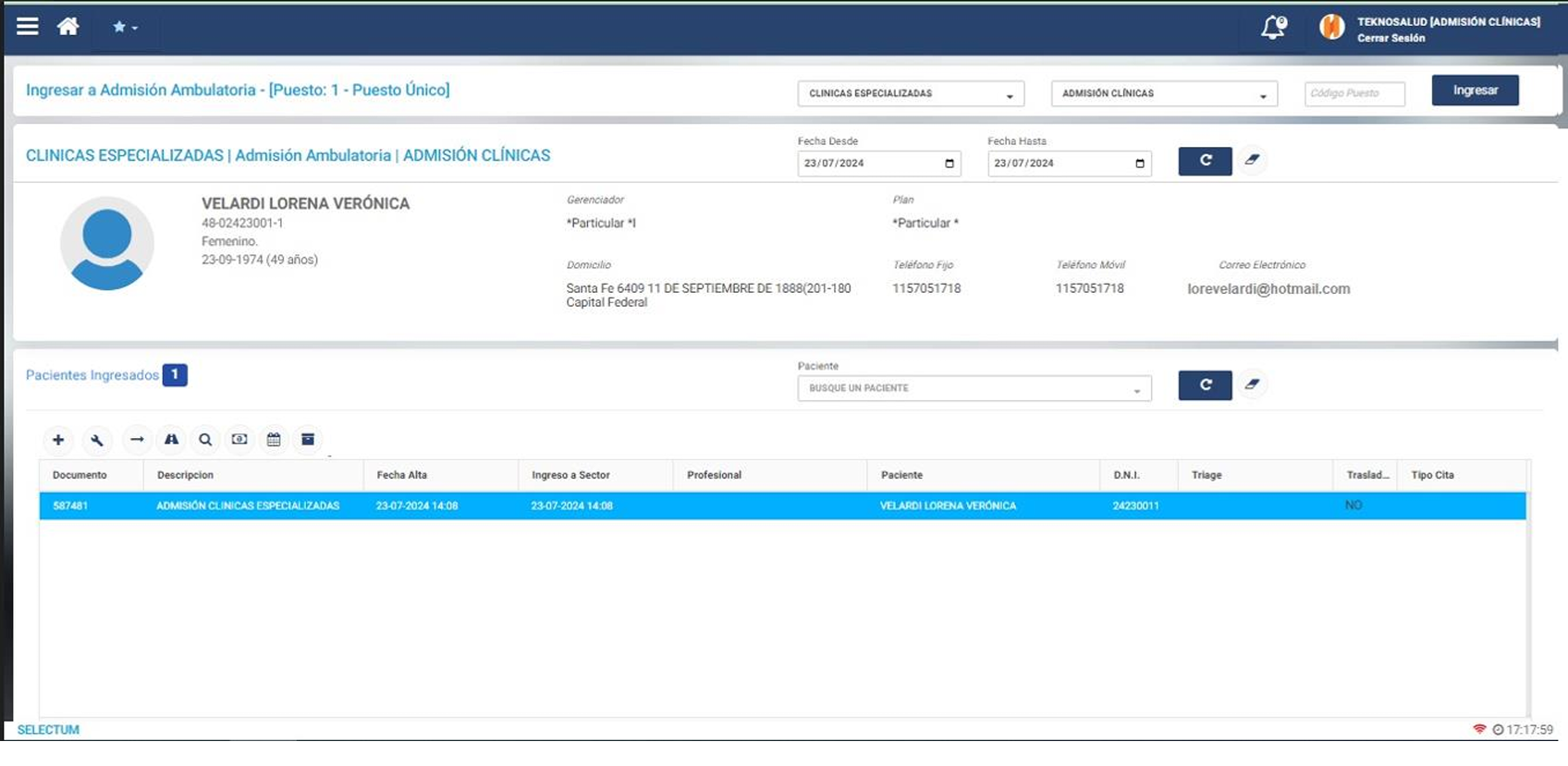Viewport: 1568px width, 766px height.
Task: Expand the CLINICAS ESPECIALIZADAS dropdown
Action: [910, 94]
